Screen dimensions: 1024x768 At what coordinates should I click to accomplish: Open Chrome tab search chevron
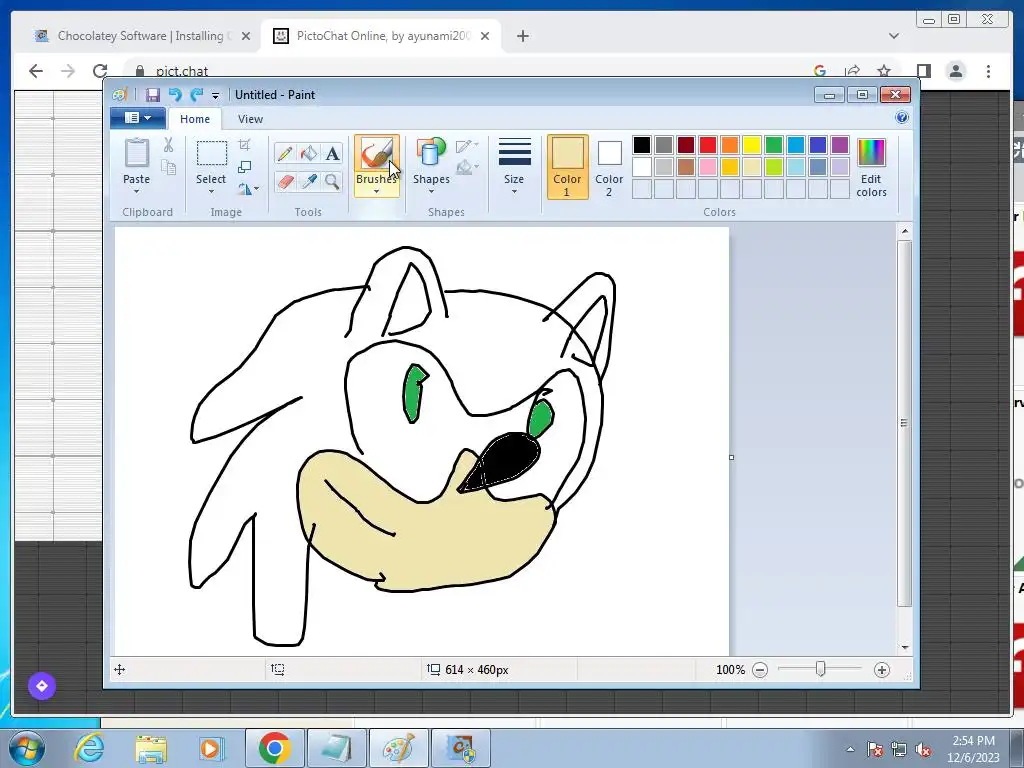tap(894, 36)
